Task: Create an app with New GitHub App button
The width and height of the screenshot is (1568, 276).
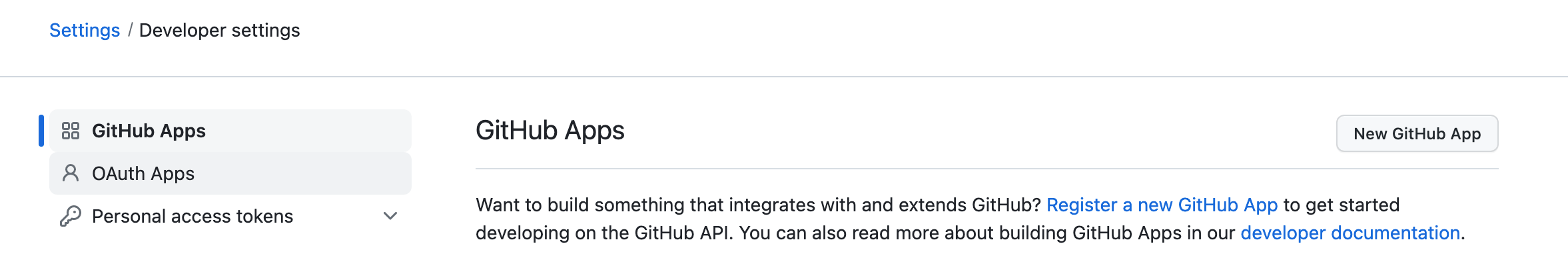Action: 1417,133
